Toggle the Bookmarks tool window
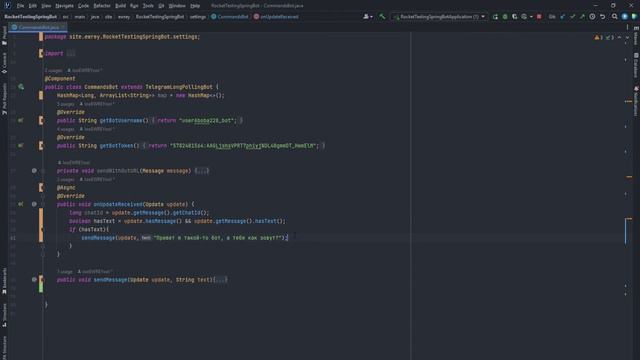The image size is (640, 360). point(4,281)
